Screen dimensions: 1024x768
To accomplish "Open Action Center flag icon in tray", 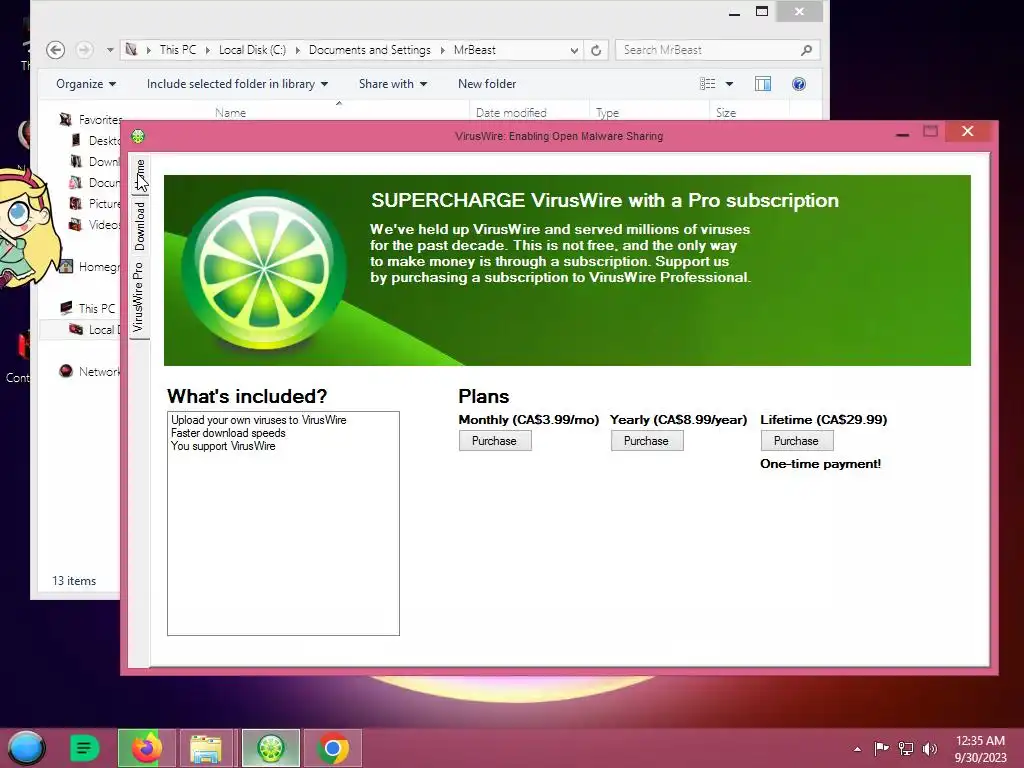I will (882, 748).
